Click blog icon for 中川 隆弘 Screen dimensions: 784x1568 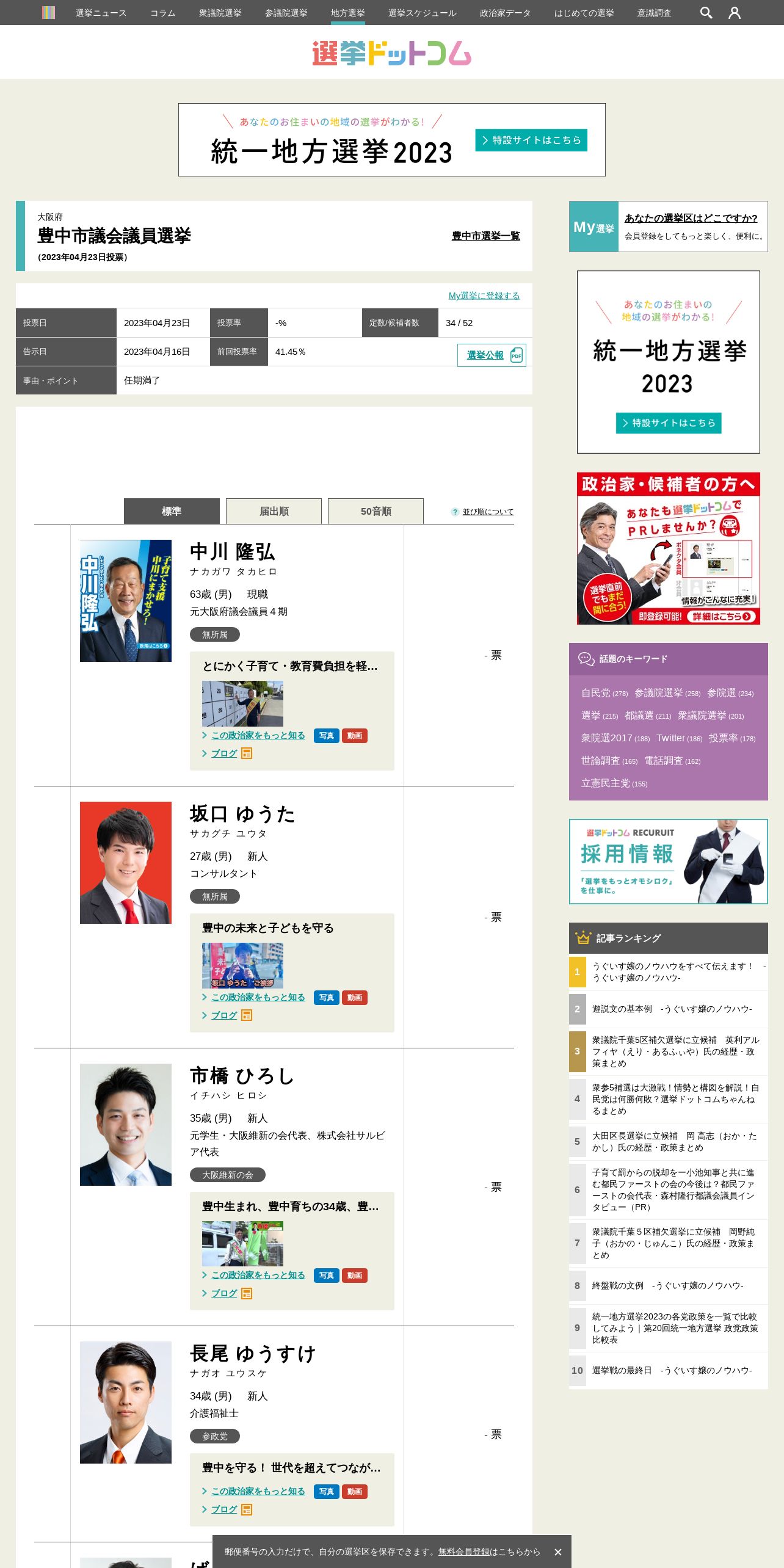click(247, 753)
